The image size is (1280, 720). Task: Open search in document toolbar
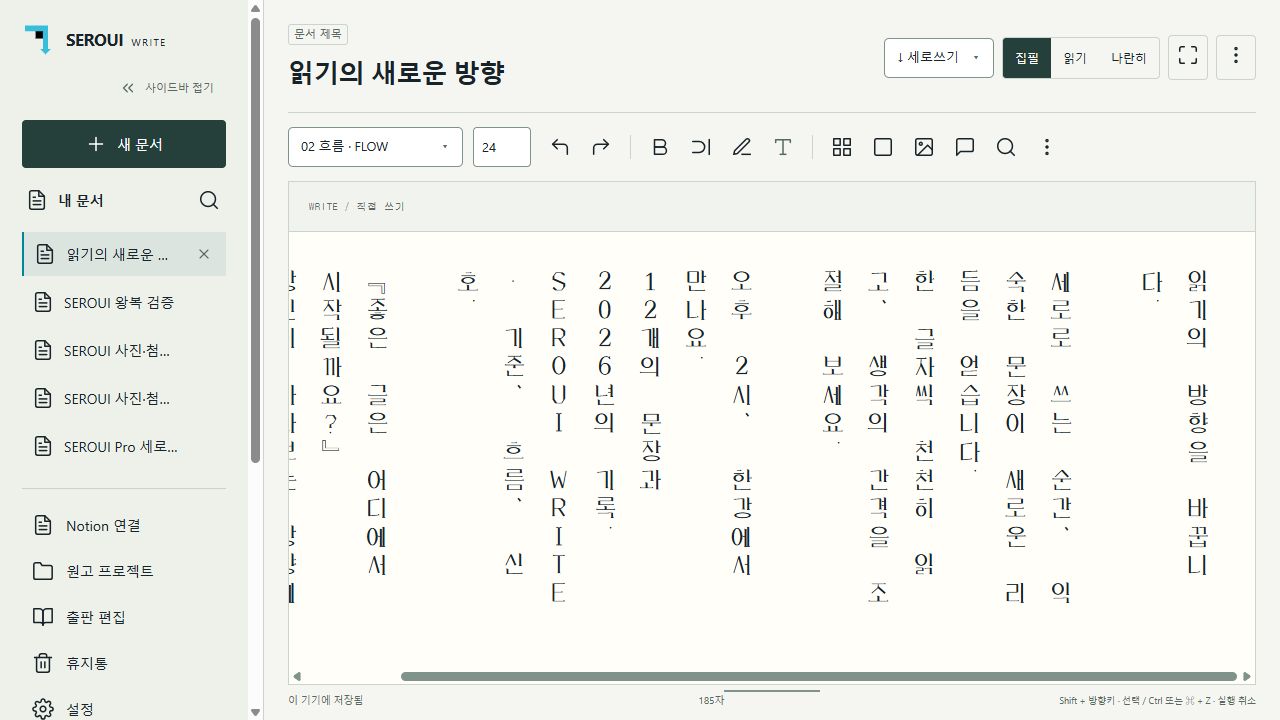(x=1006, y=147)
